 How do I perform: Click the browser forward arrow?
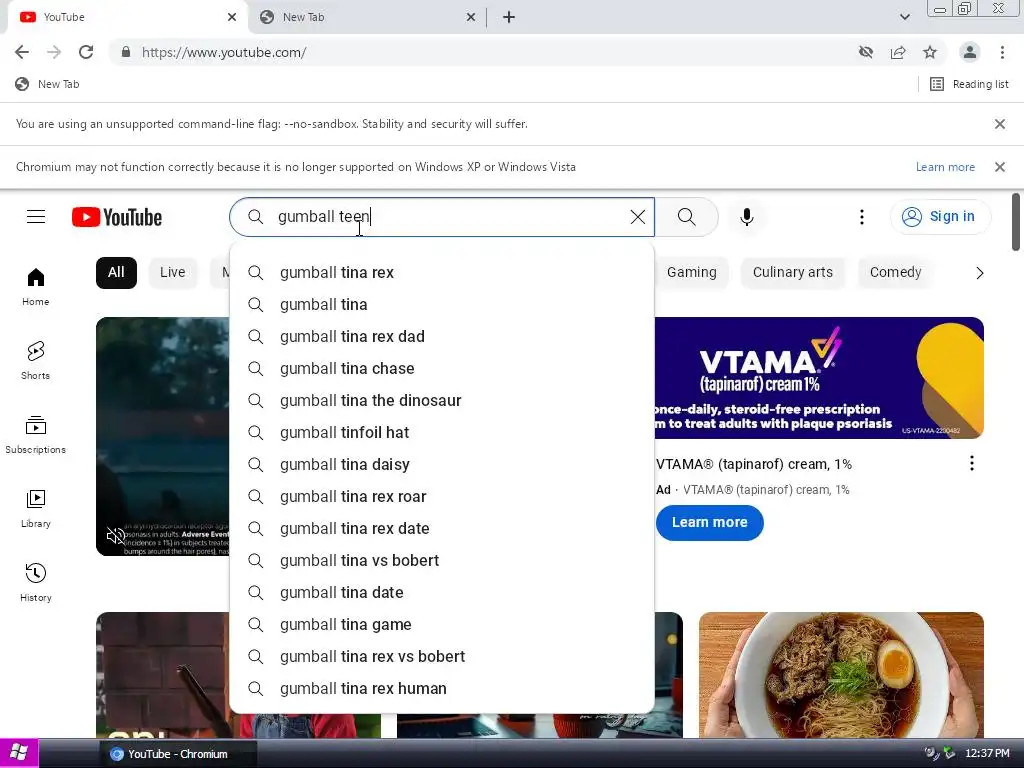(x=54, y=52)
